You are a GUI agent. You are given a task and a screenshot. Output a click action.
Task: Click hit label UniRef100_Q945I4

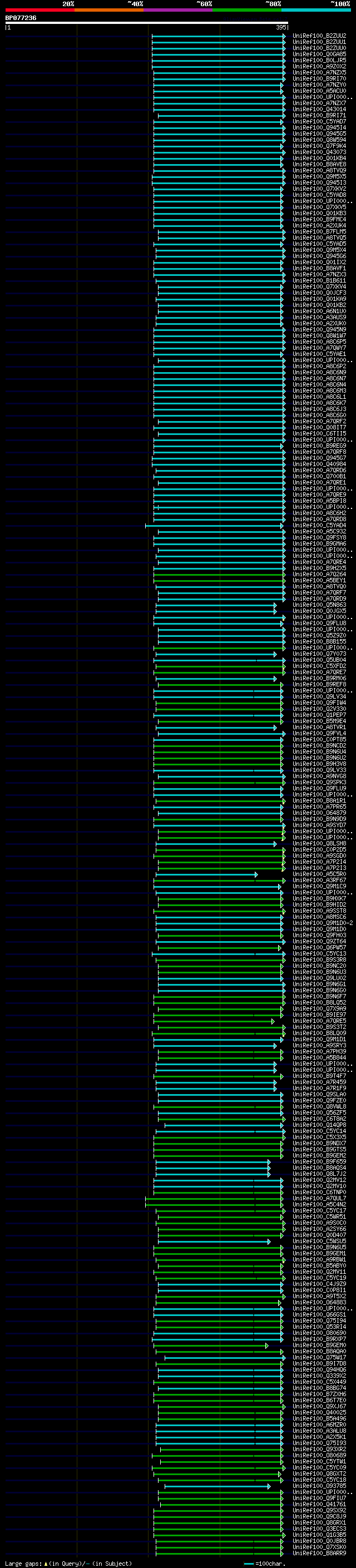(x=319, y=128)
